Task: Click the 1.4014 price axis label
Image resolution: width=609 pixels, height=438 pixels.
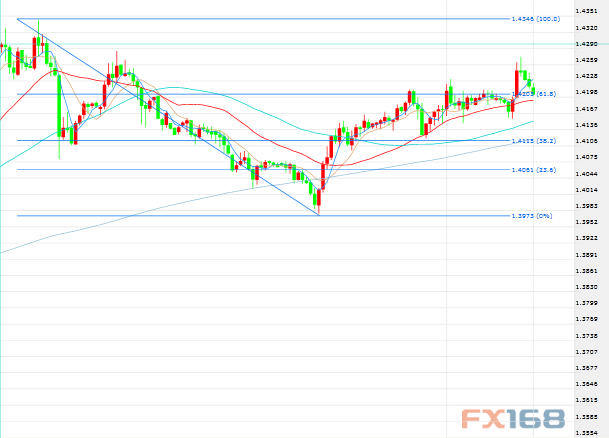Action: click(586, 190)
